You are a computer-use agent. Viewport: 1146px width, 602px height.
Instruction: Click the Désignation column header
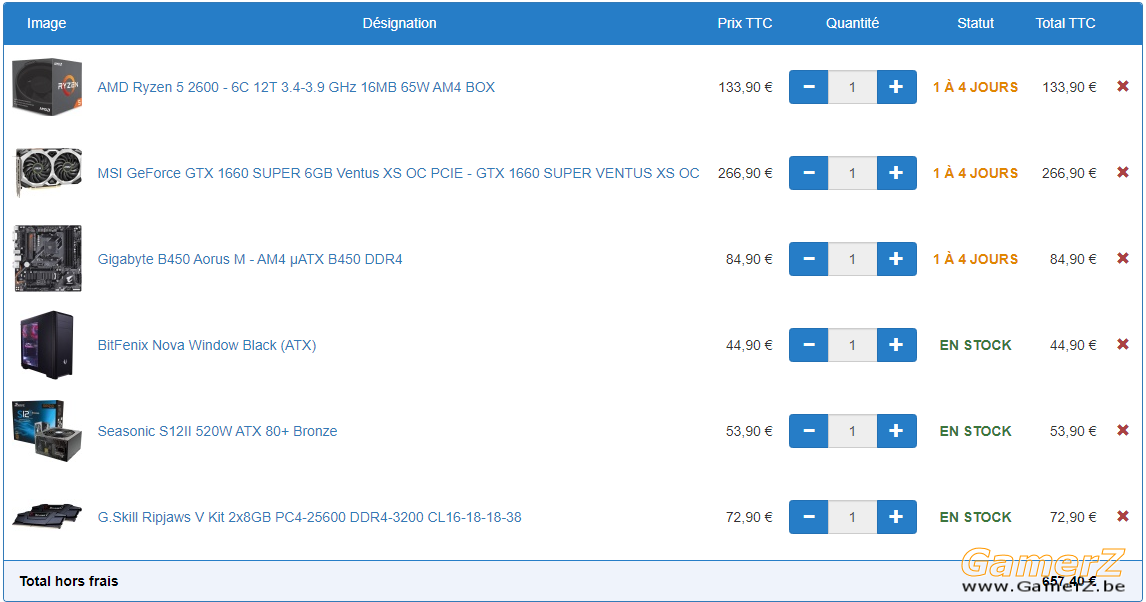(x=399, y=23)
